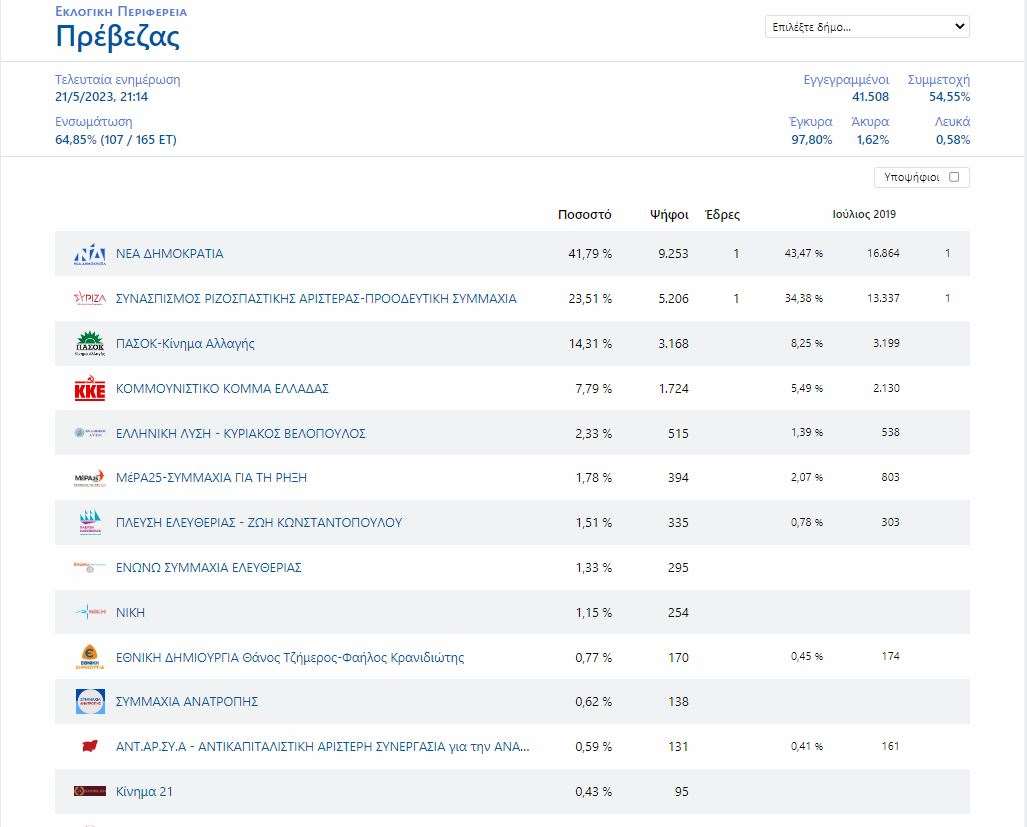Click the 64,85% (107 / 165 ET) value
The image size is (1027, 827).
point(116,139)
